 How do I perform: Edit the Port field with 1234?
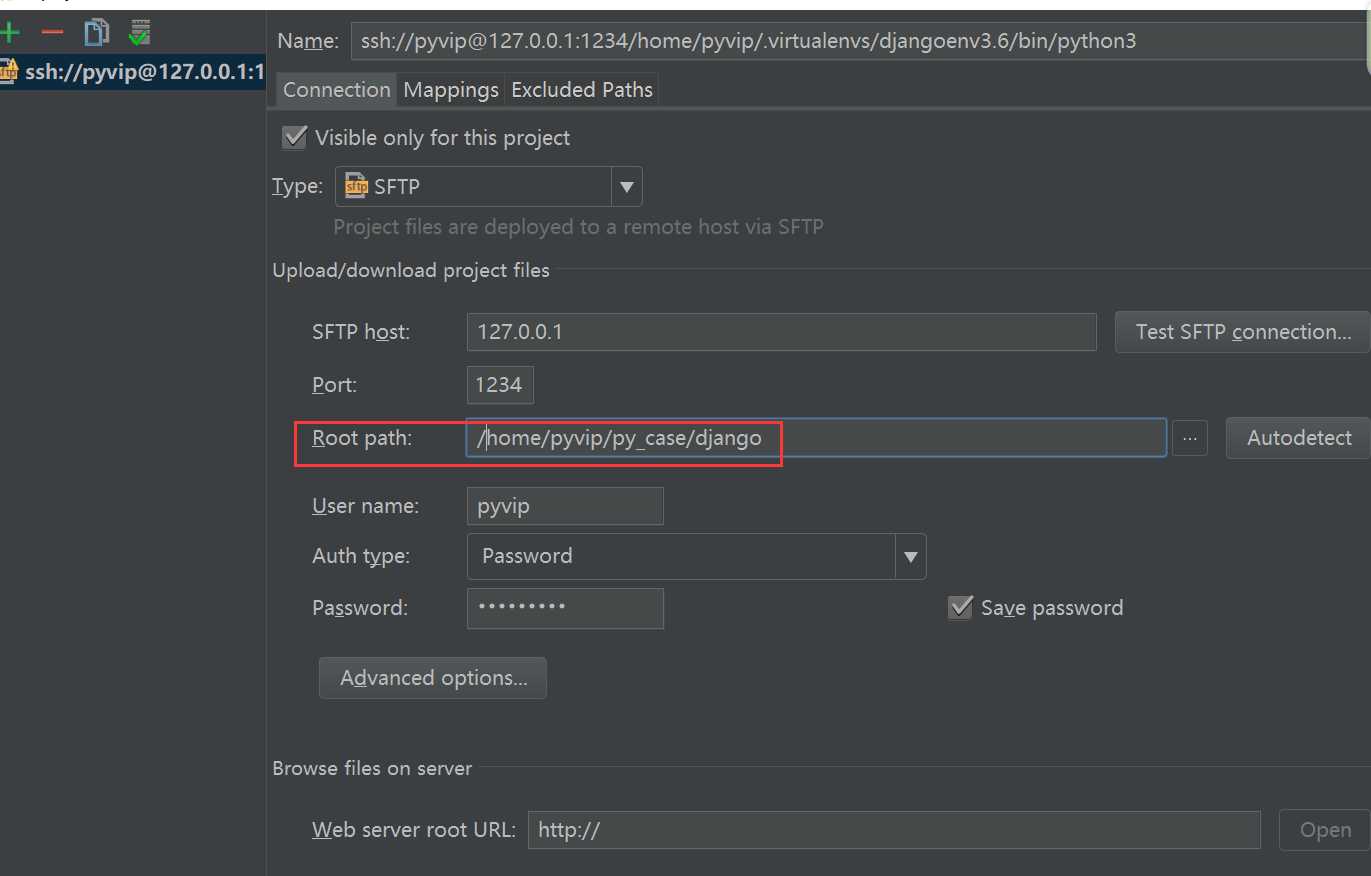pyautogui.click(x=500, y=385)
